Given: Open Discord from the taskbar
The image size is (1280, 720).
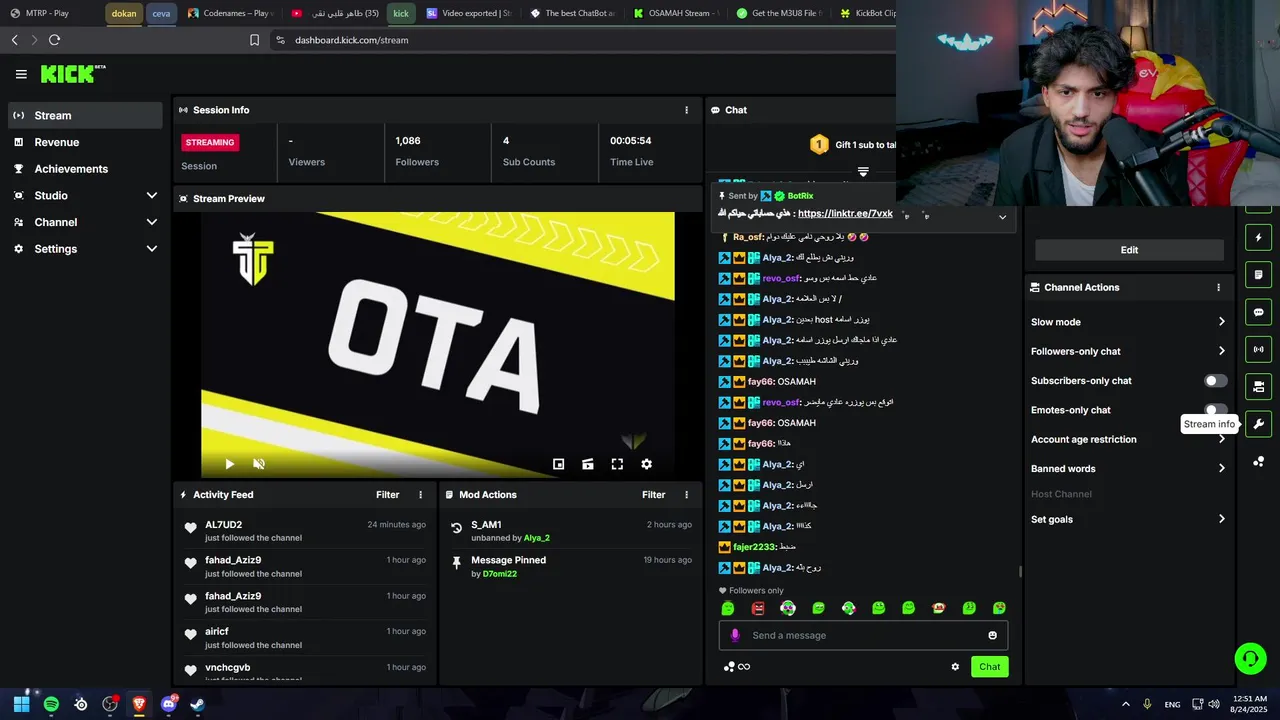Looking at the screenshot, I should pos(168,704).
